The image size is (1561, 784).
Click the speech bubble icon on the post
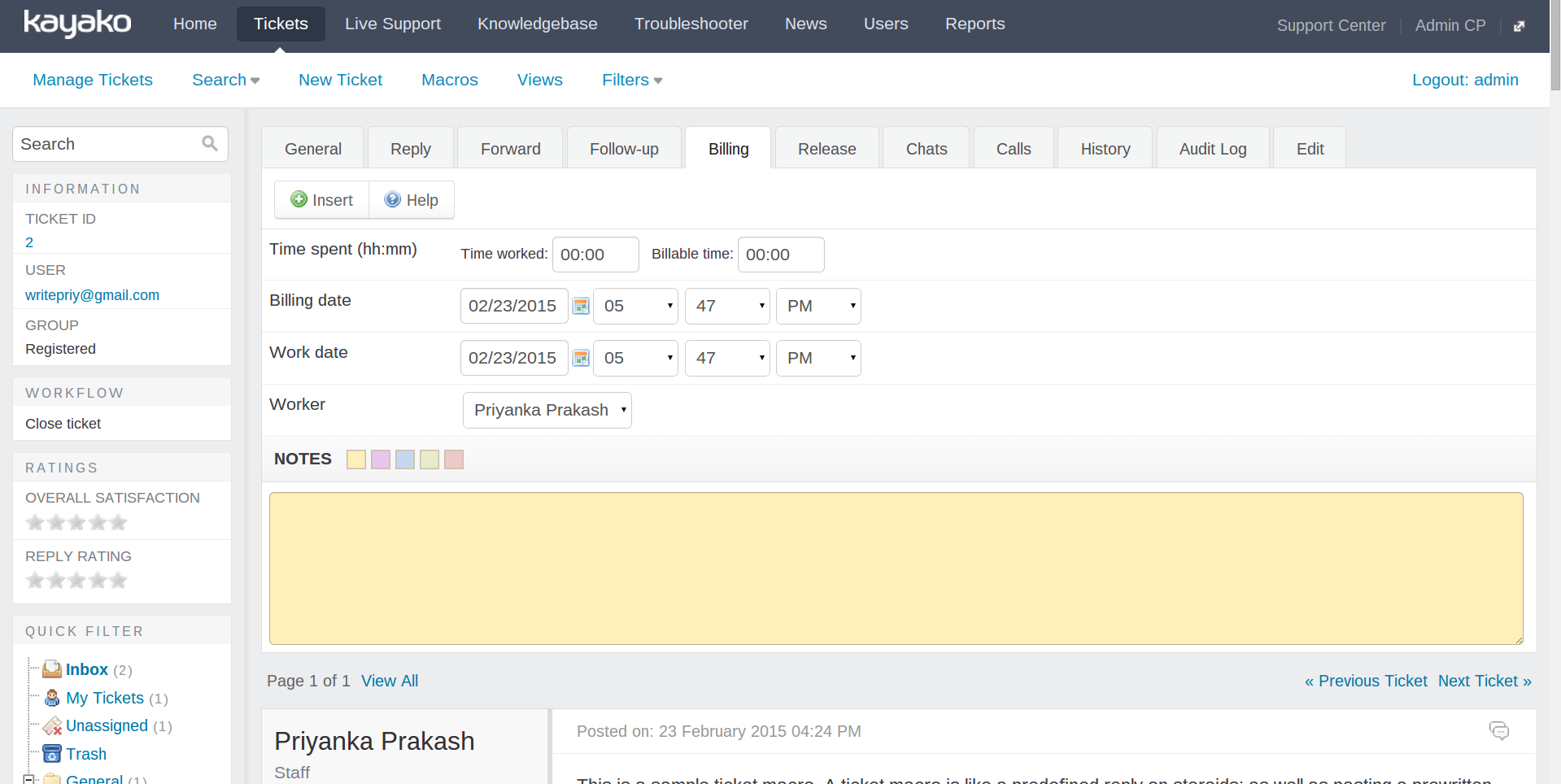tap(1498, 730)
